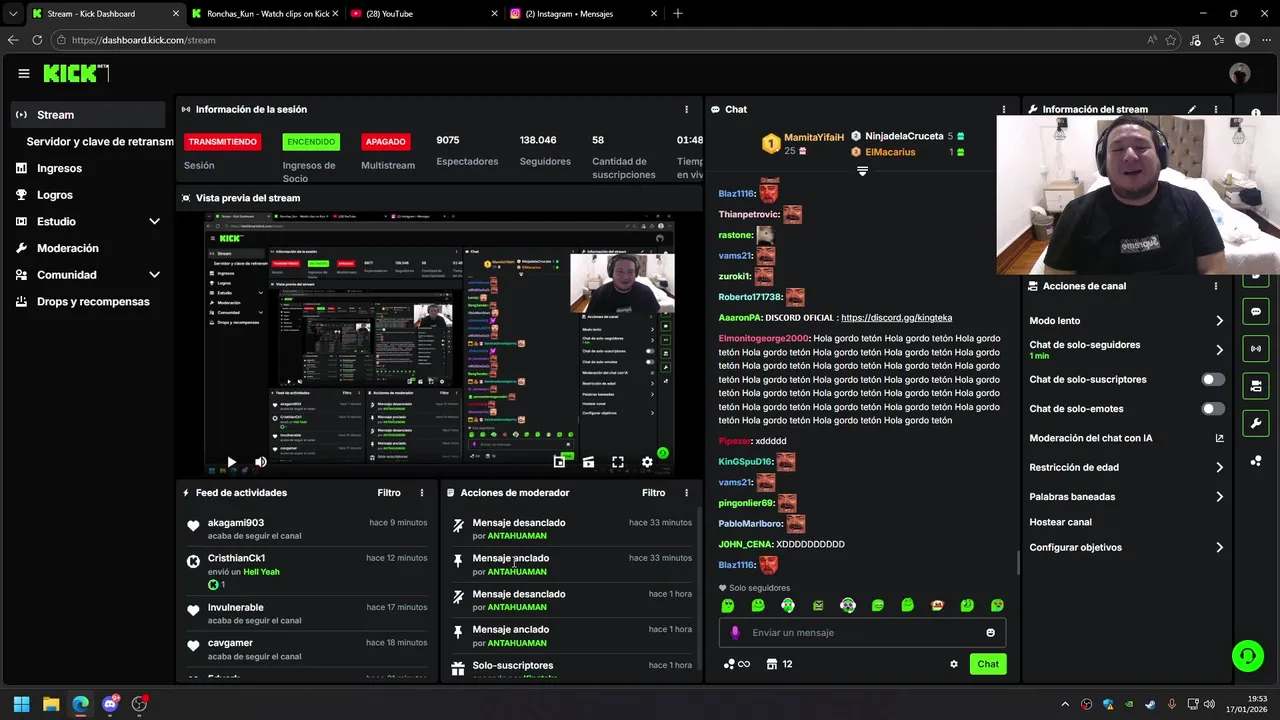
Task: Click the chat bubble icon in the right rail
Action: click(1256, 312)
